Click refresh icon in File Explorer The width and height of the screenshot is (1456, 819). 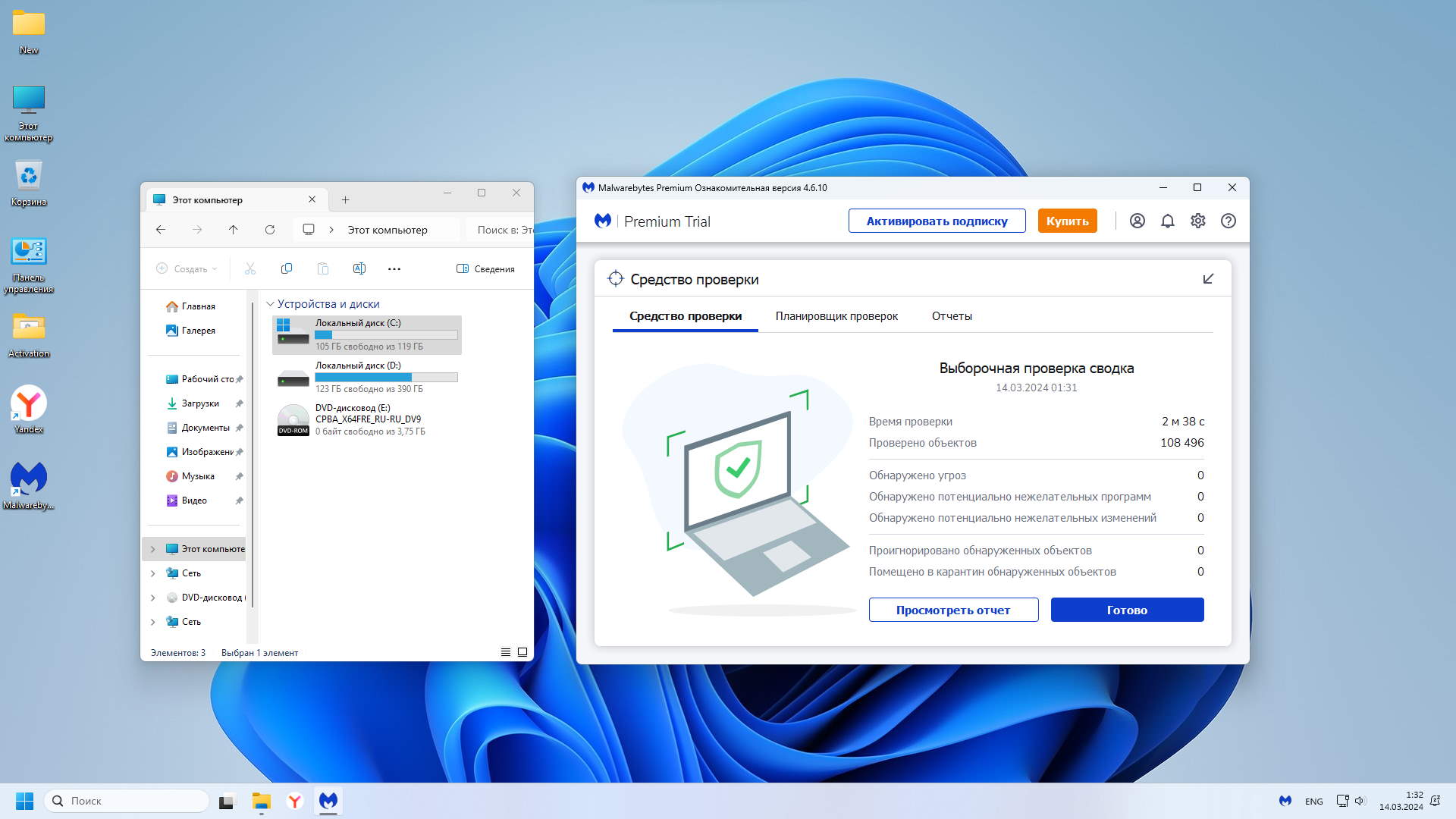tap(269, 230)
